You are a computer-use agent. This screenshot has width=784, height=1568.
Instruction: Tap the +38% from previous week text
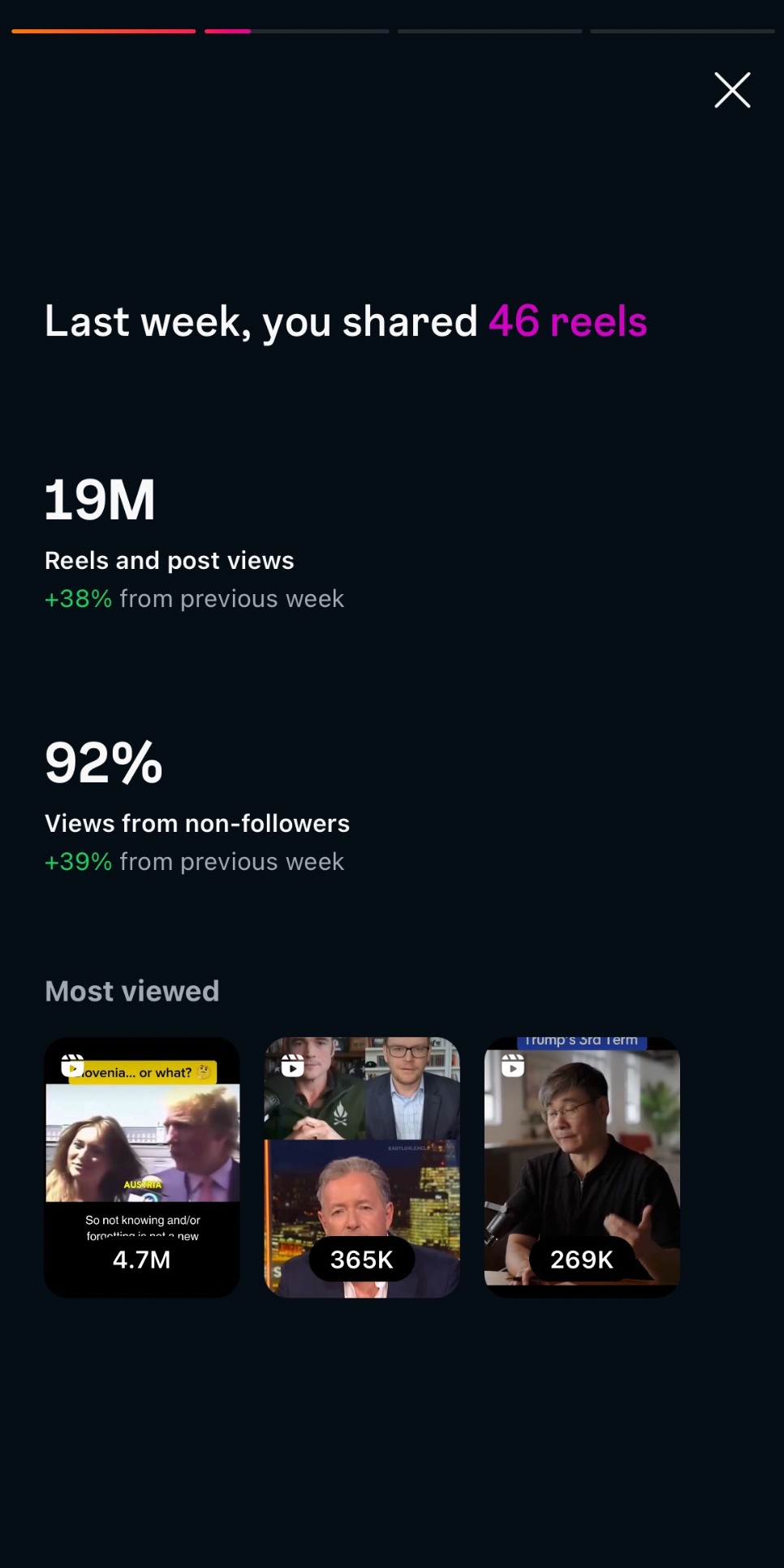coord(194,598)
